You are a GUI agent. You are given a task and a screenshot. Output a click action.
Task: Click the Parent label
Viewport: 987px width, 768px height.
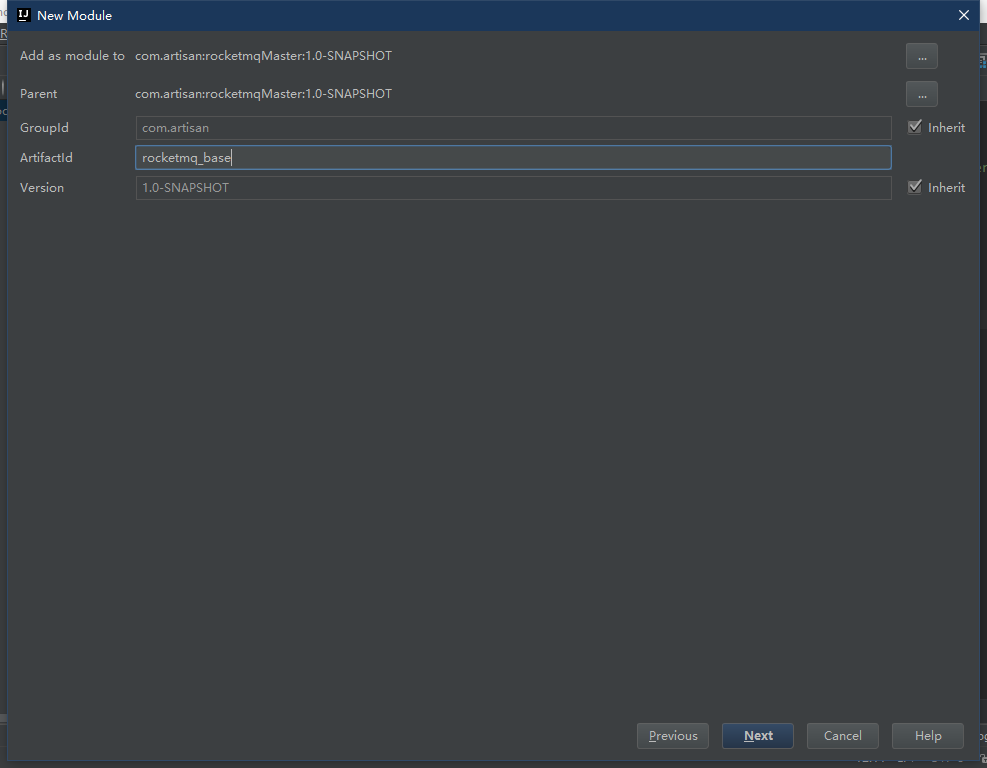(39, 94)
